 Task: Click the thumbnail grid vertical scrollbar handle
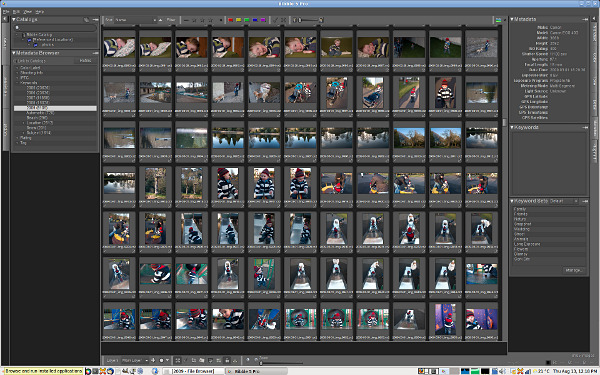click(x=504, y=122)
